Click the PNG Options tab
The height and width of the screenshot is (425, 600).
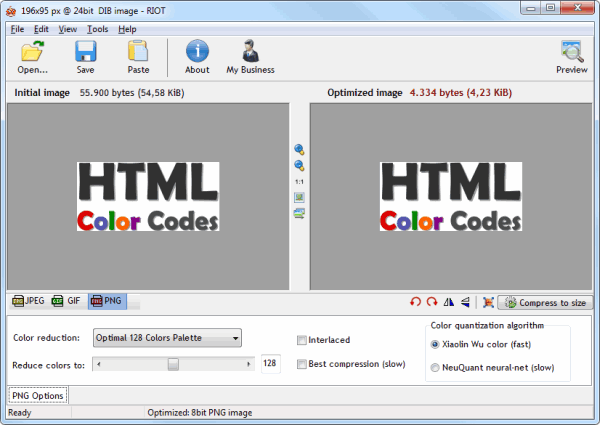pyautogui.click(x=38, y=396)
